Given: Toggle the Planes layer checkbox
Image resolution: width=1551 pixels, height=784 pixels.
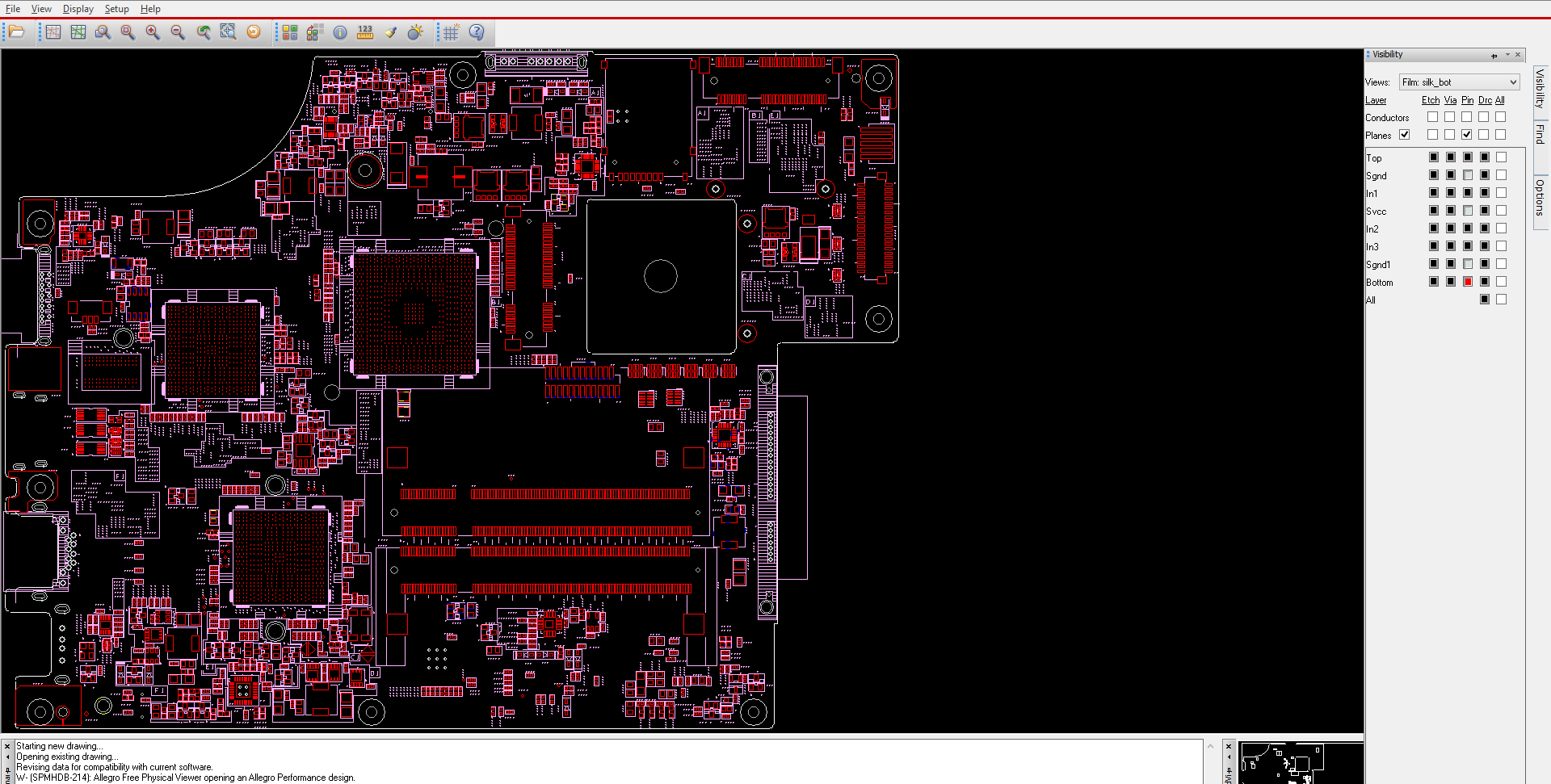Looking at the screenshot, I should coord(1405,135).
